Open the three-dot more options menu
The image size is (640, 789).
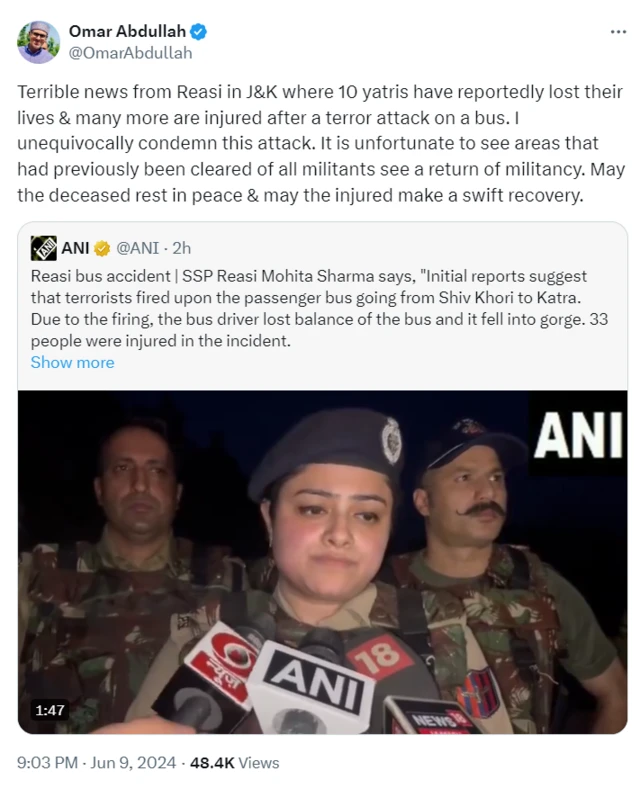click(x=618, y=32)
